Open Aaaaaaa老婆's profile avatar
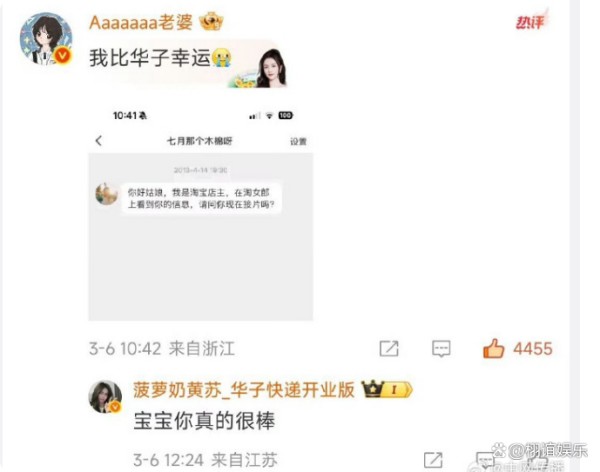Viewport: 600px width, 472px height. [46, 38]
